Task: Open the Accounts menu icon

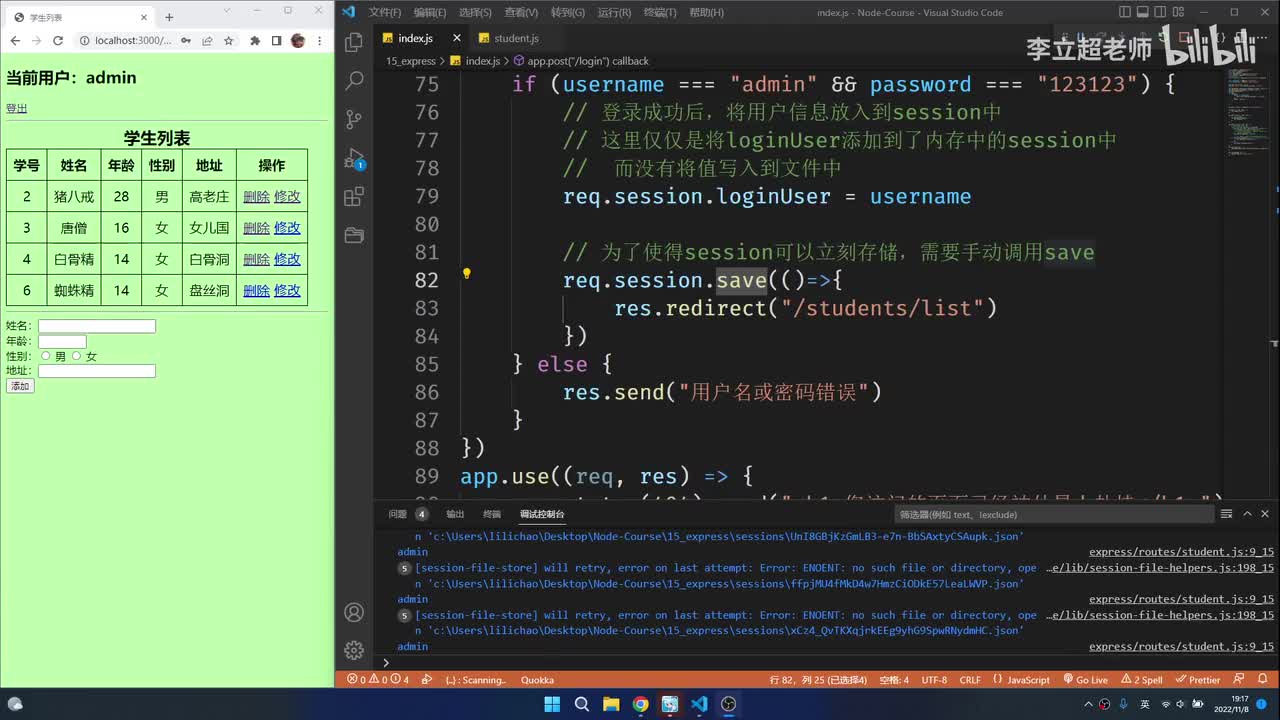Action: click(x=353, y=612)
